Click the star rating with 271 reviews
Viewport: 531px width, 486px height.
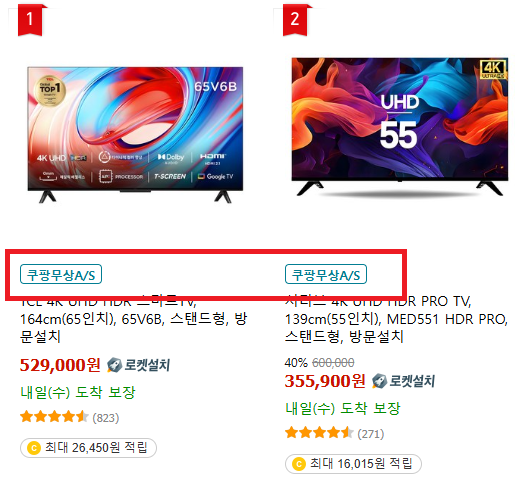pos(335,433)
